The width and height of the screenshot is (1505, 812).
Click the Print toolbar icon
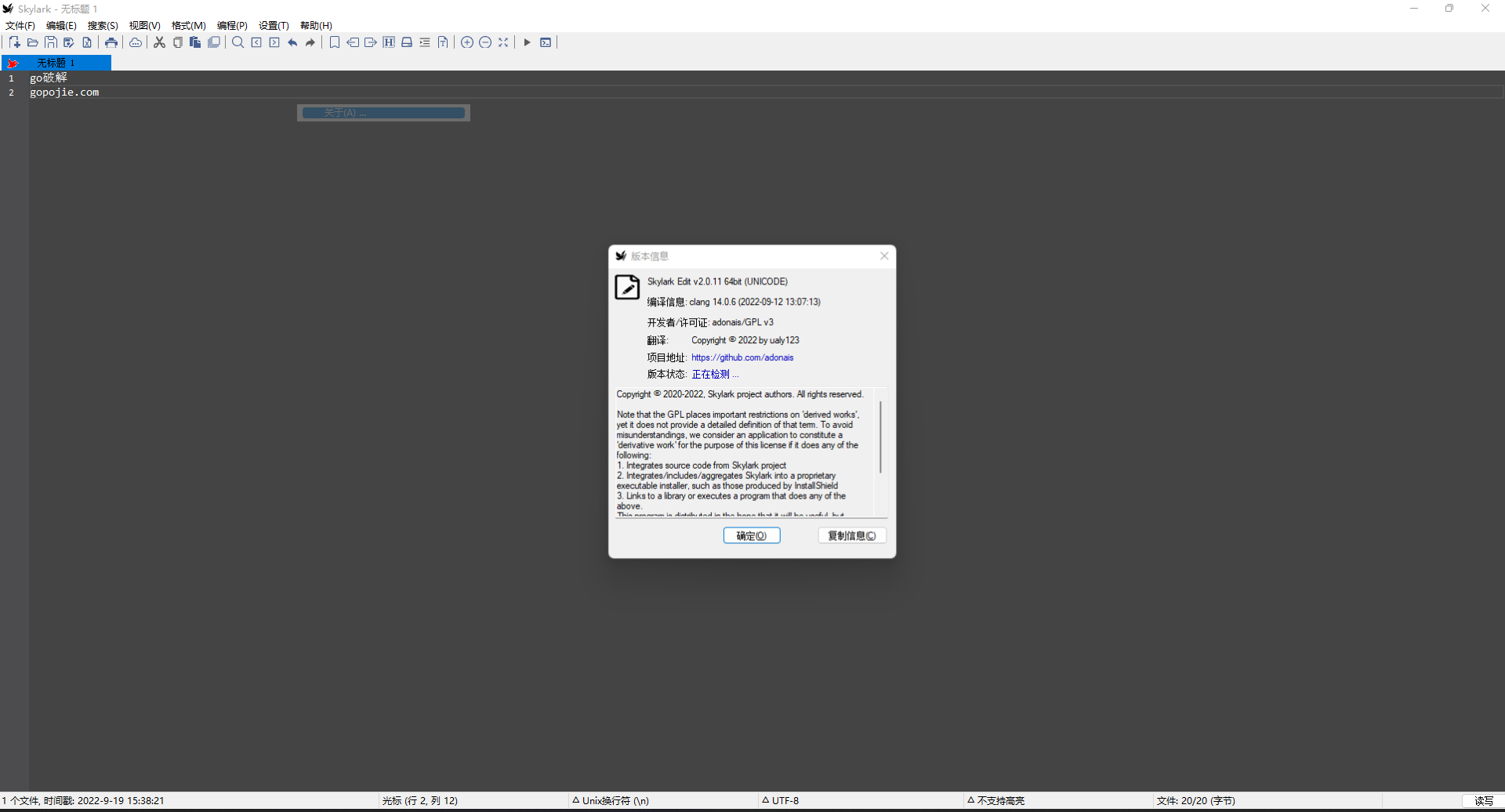tap(111, 42)
